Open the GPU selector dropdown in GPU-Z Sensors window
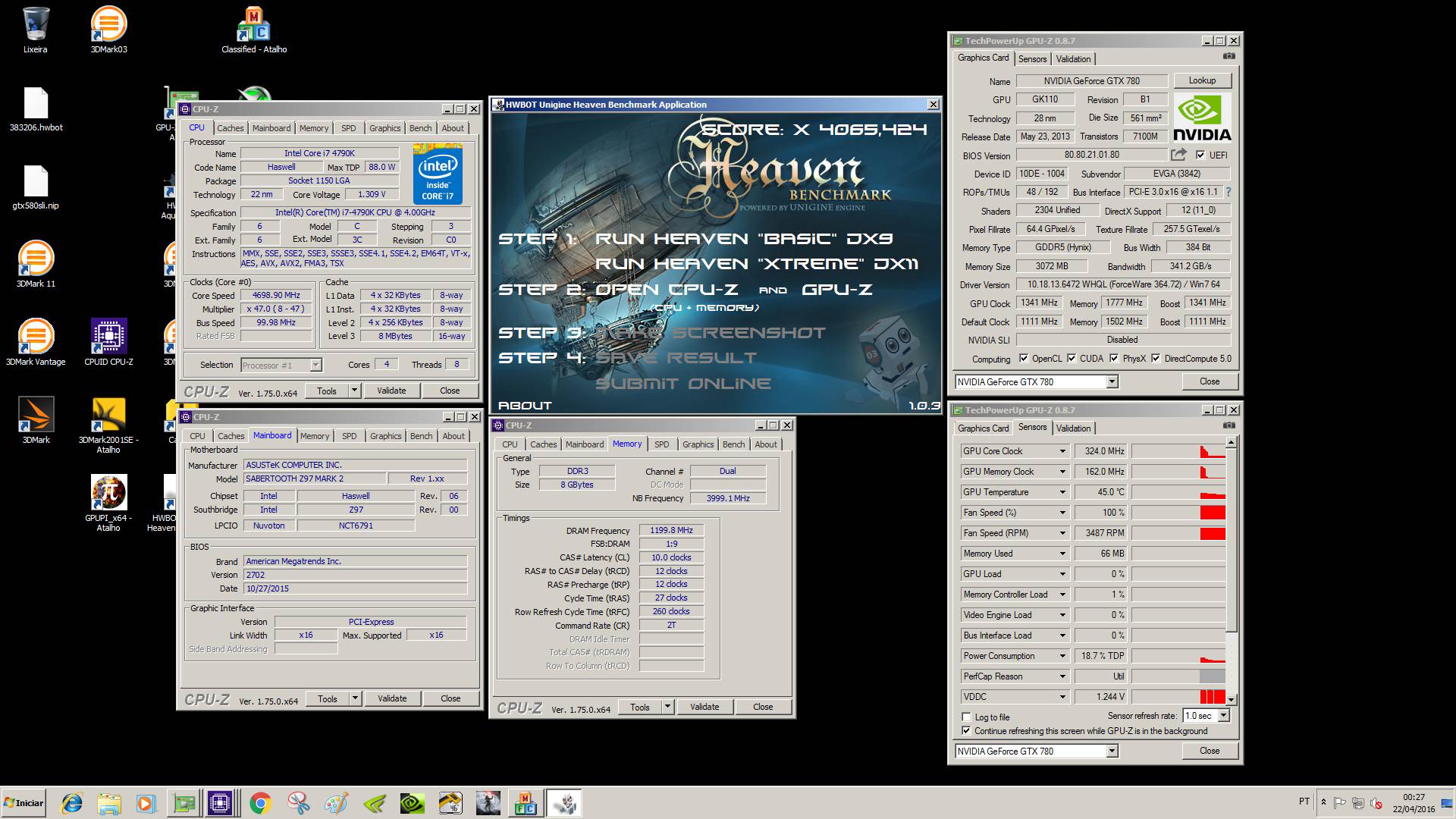Screen dimensions: 1456x819 point(1112,752)
